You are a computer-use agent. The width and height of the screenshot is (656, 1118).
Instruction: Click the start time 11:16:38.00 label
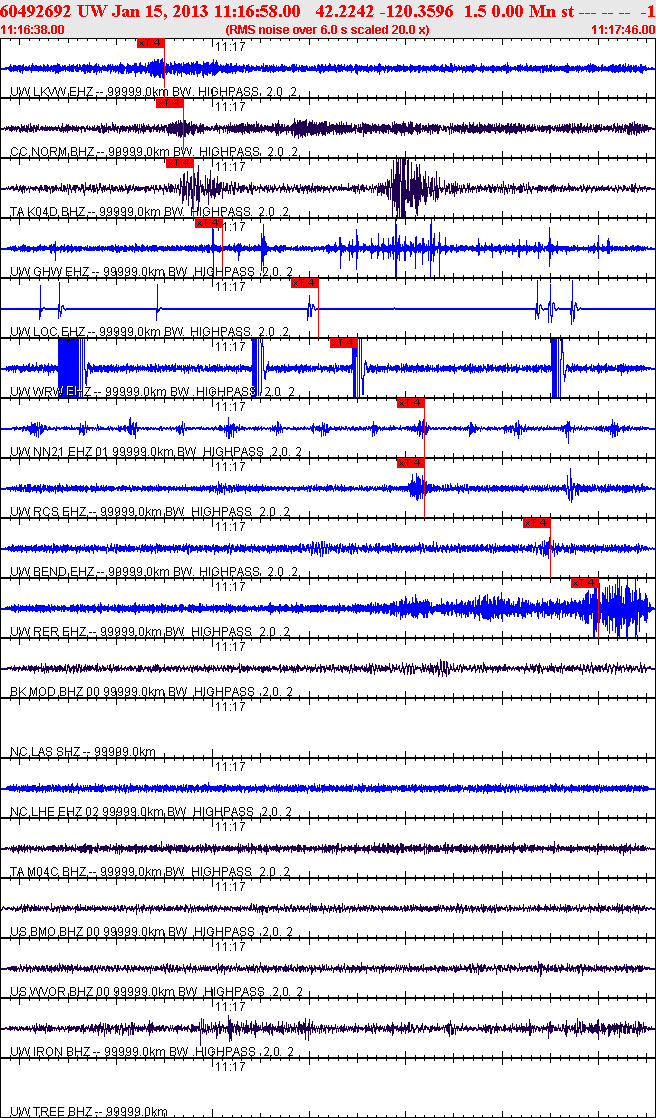tap(33, 30)
